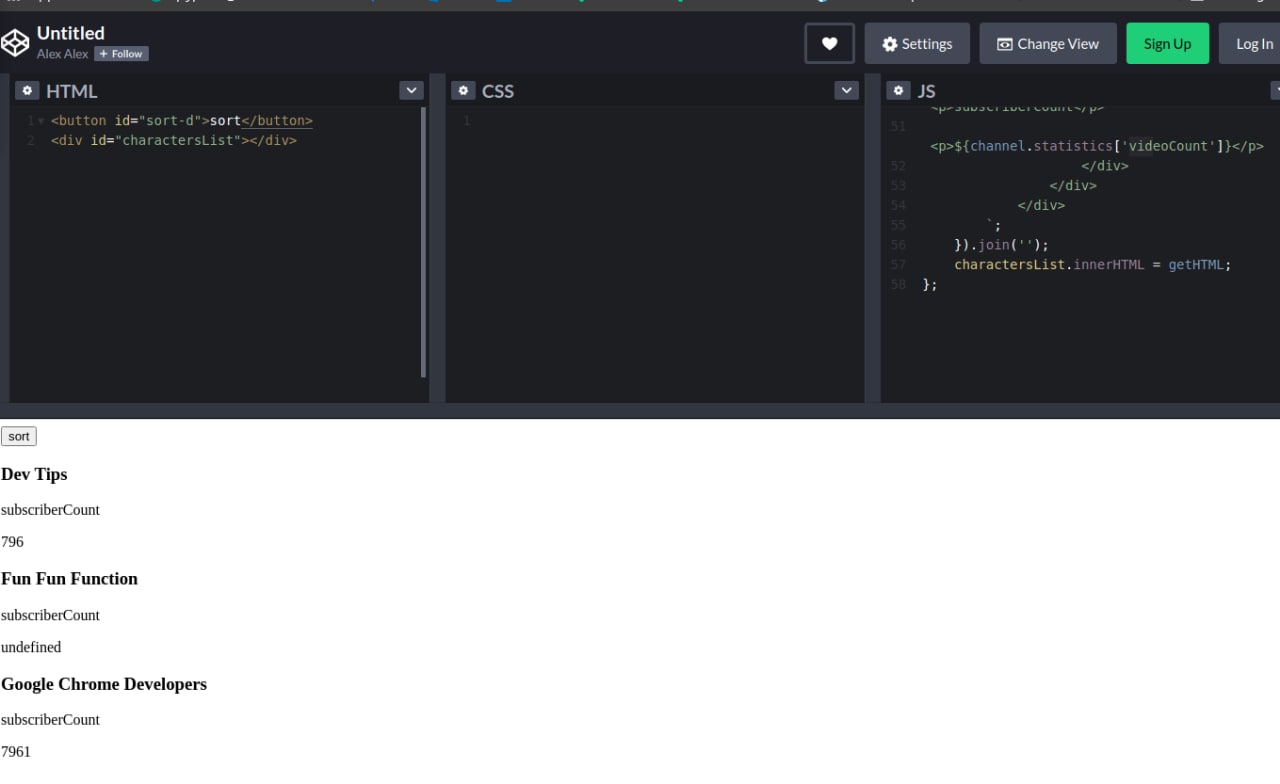Screen dimensions: 1280x784
Task: Click the div id="charactersList" code line
Action: [173, 140]
